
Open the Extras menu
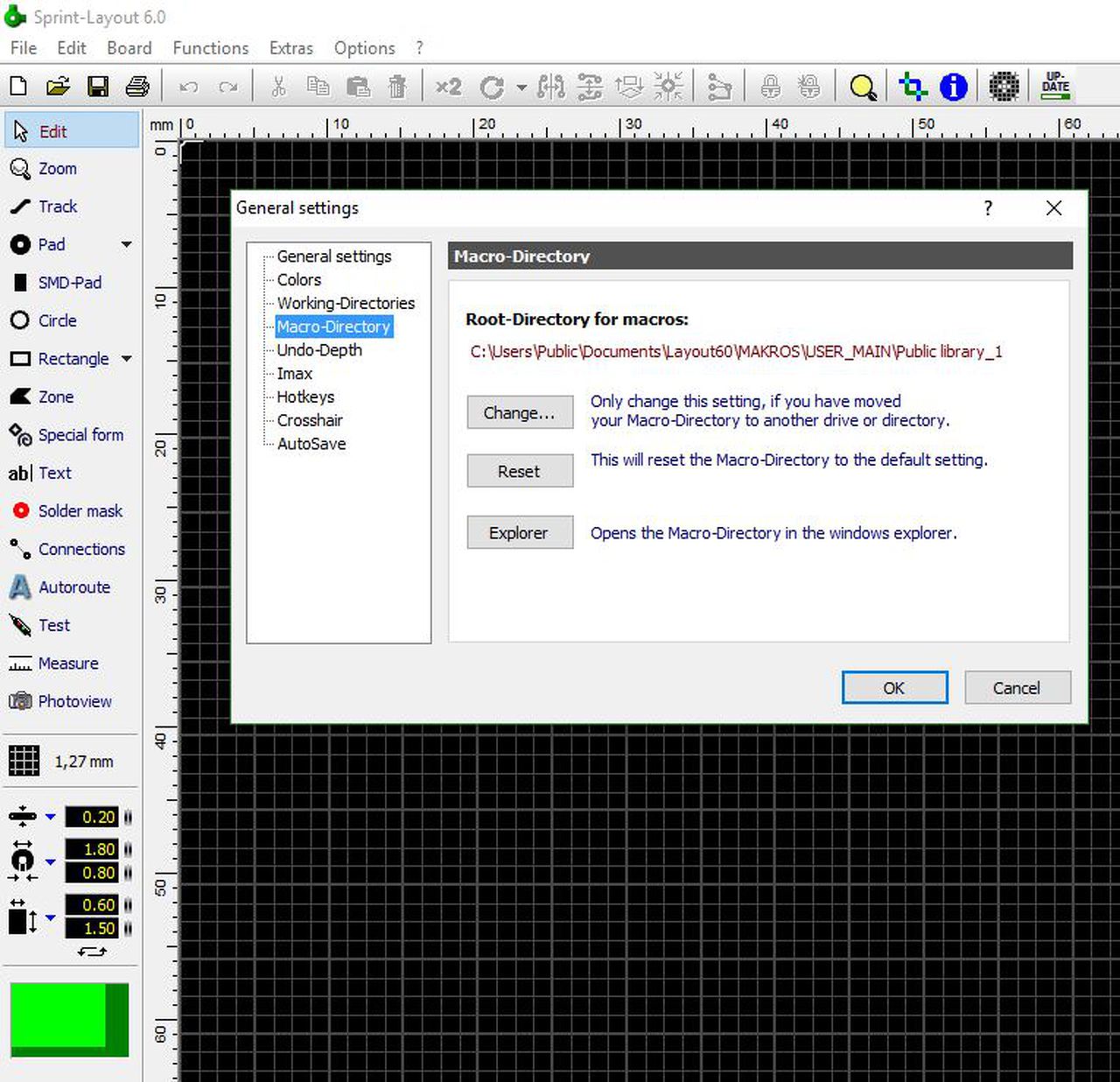[x=291, y=48]
